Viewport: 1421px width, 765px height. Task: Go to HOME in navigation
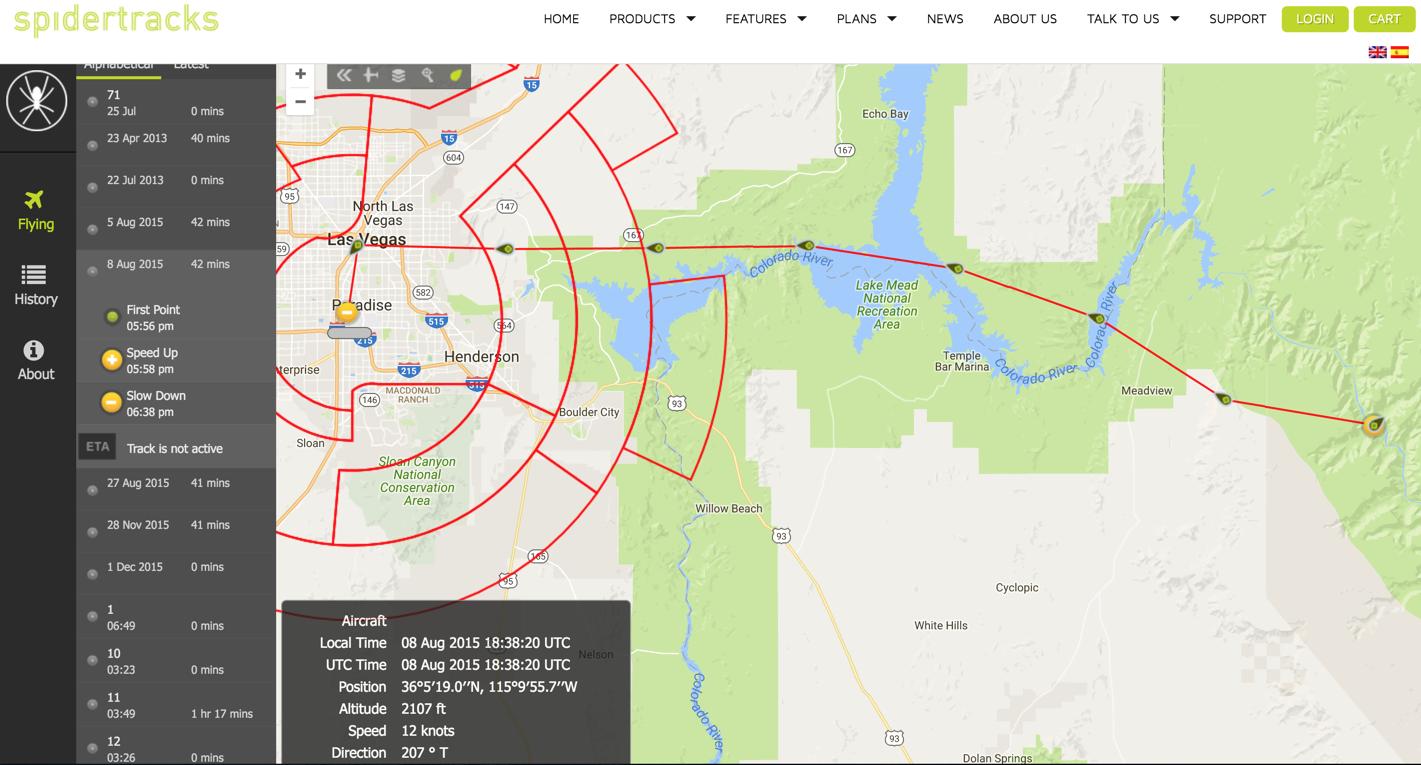click(x=561, y=19)
